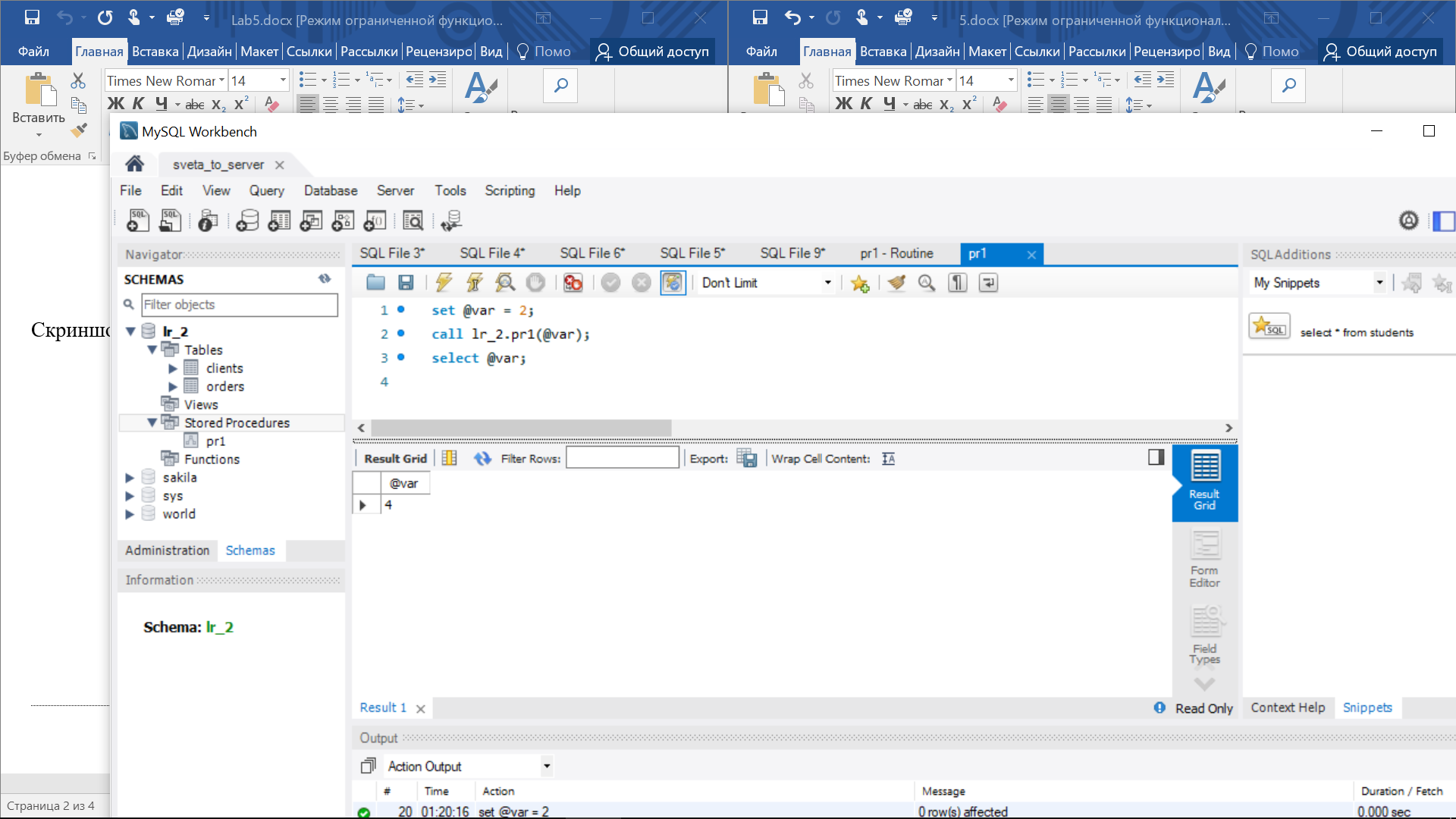Open file icon in query editor
Screen dimensions: 1456x819
pyautogui.click(x=375, y=283)
